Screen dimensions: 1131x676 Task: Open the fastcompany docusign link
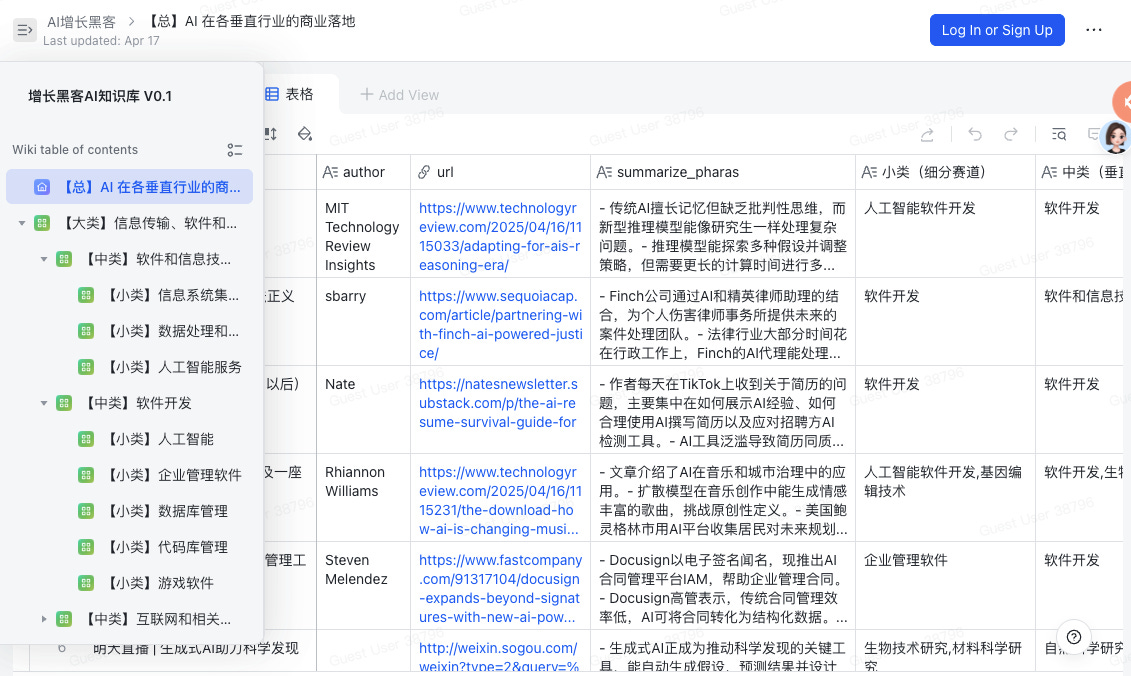coord(500,589)
